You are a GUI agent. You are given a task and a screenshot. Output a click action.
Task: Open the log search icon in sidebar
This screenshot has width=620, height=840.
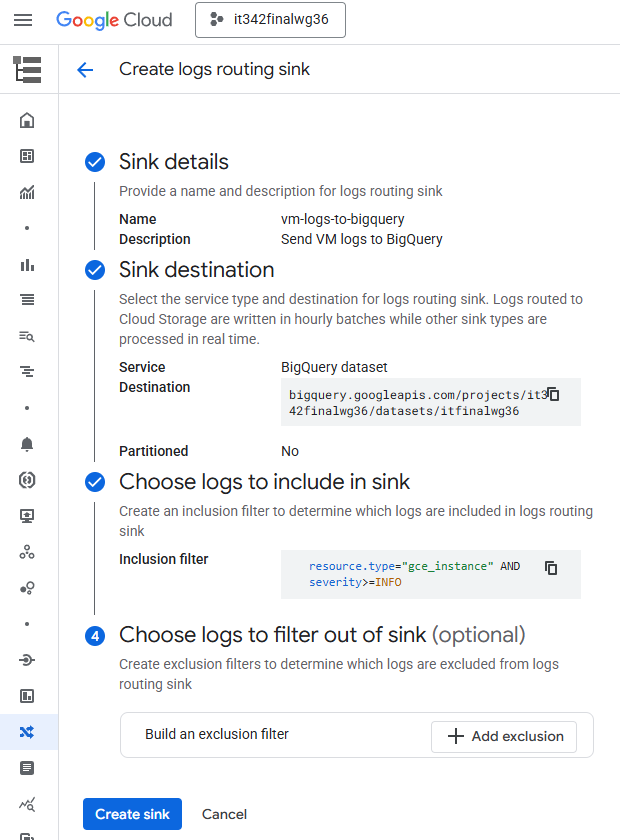[x=27, y=336]
